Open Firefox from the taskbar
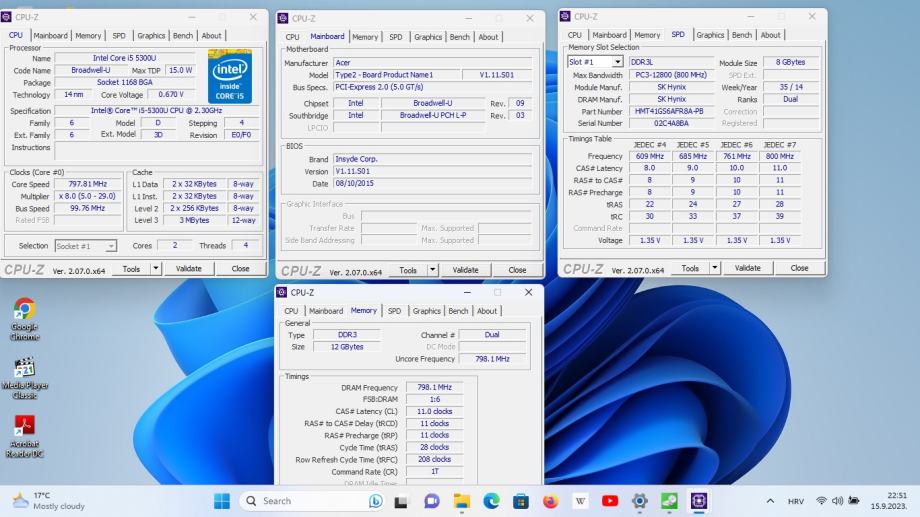The image size is (920, 517). (550, 501)
